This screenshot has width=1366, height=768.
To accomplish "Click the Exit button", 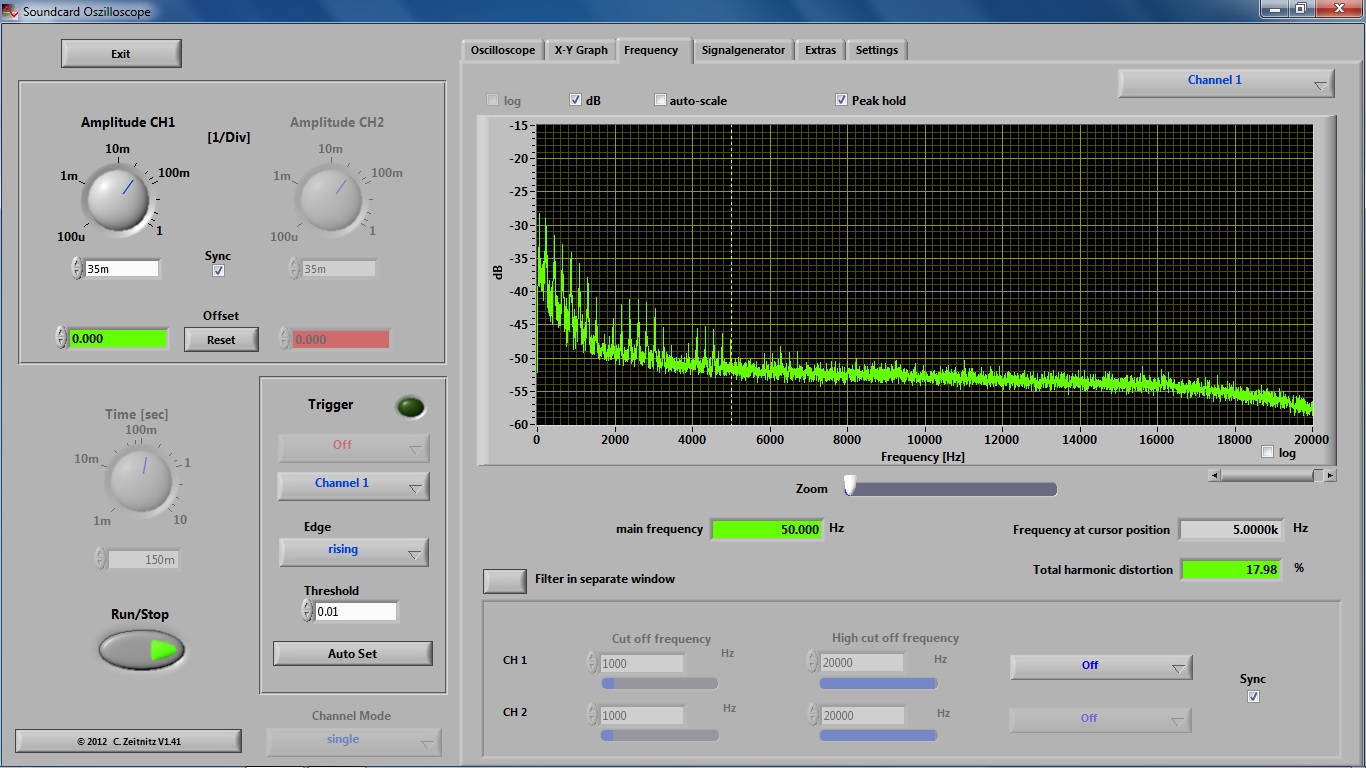I will [121, 54].
